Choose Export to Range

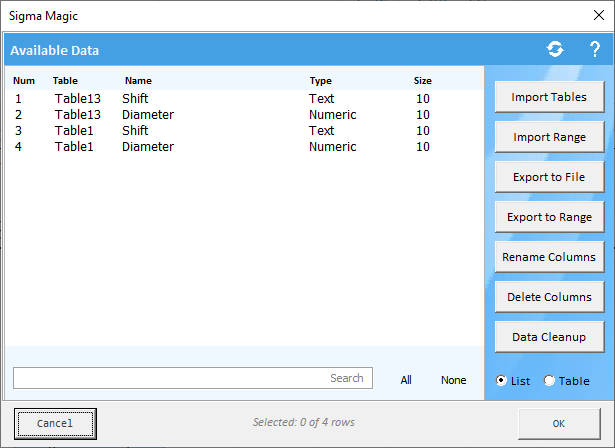click(549, 217)
